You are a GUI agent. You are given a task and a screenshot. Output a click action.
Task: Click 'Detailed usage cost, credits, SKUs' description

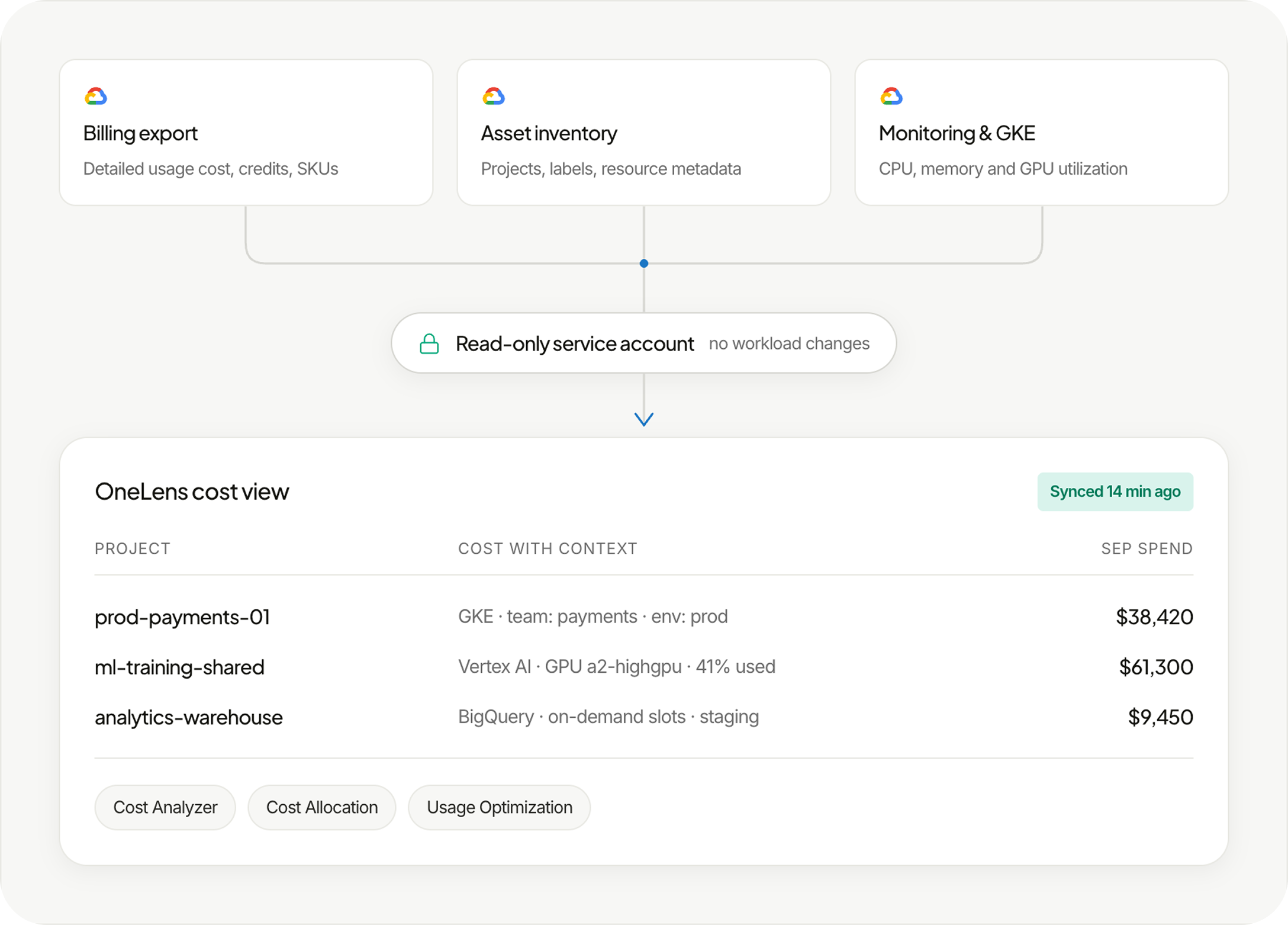click(x=211, y=169)
